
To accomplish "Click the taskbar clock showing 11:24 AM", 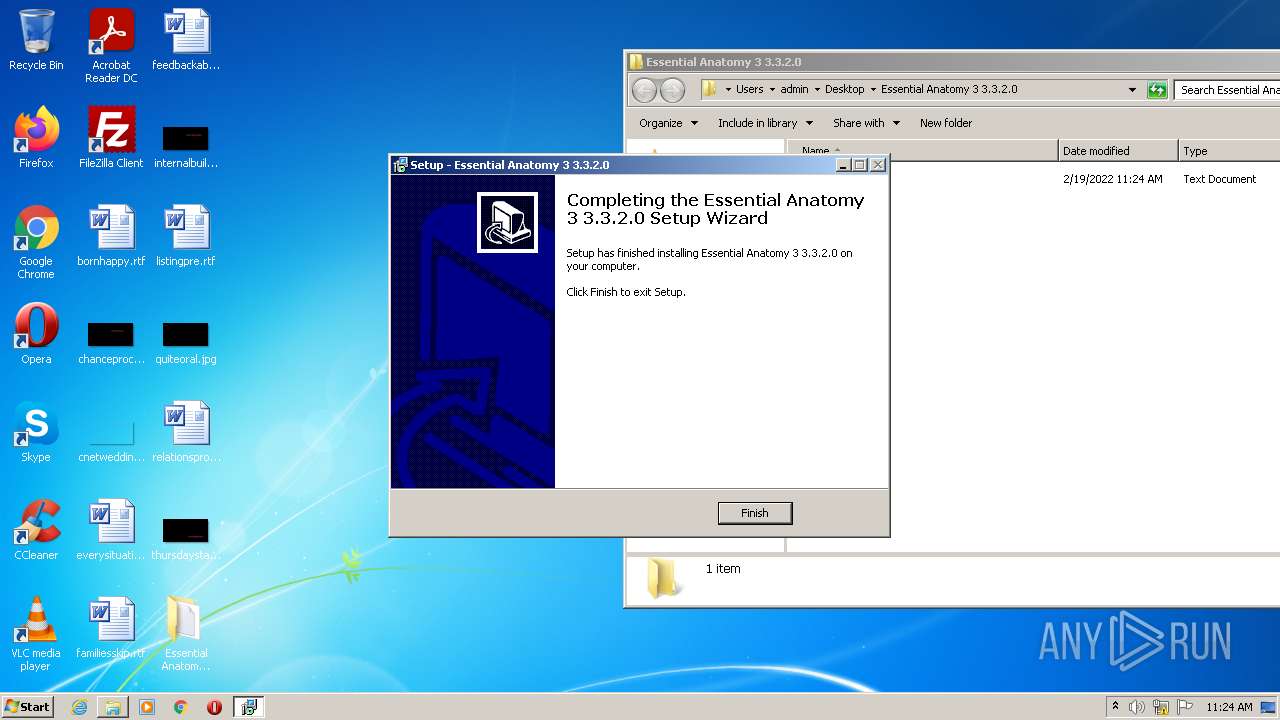I will click(x=1229, y=707).
